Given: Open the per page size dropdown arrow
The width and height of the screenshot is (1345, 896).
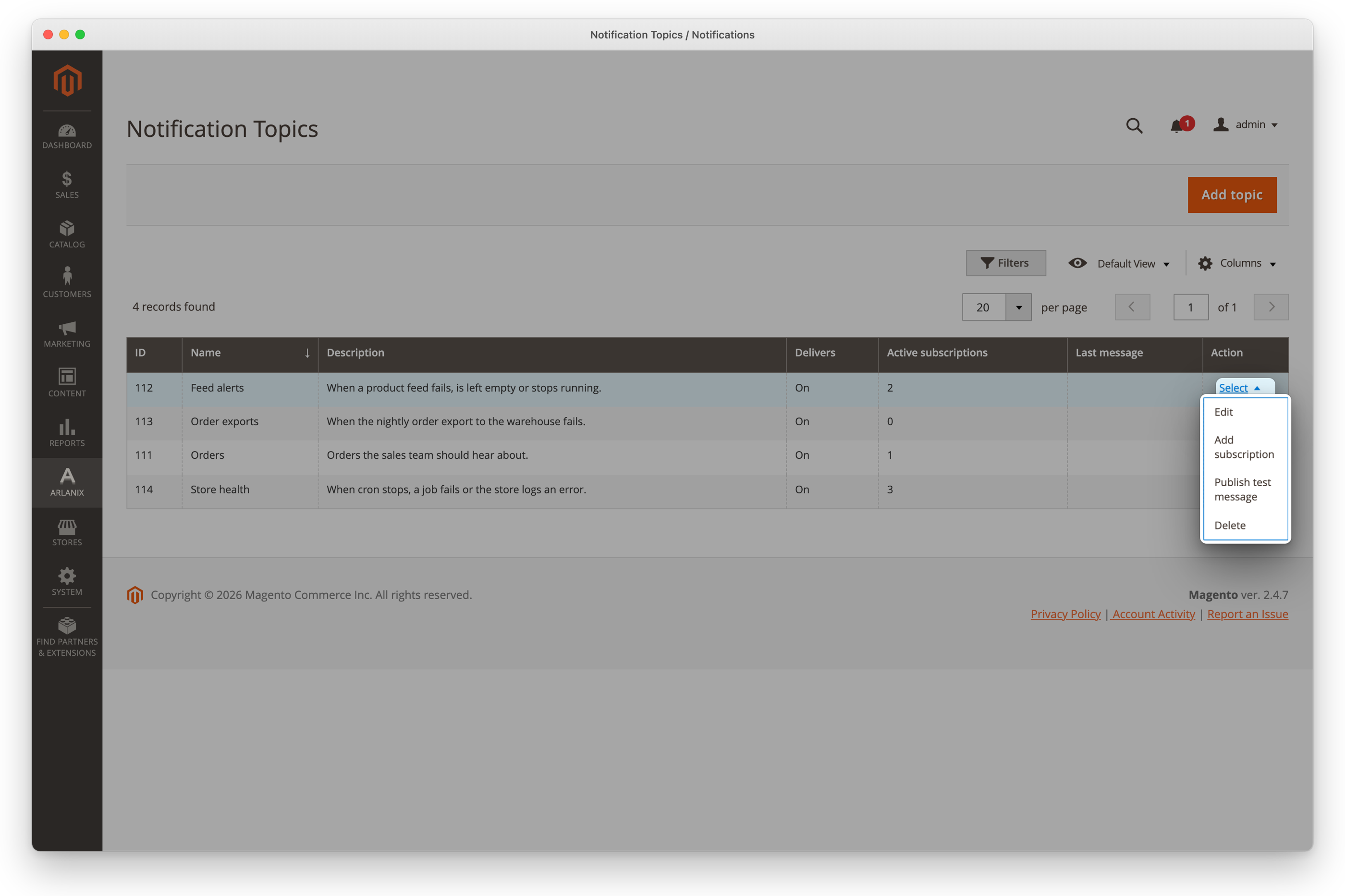Looking at the screenshot, I should (x=1018, y=307).
